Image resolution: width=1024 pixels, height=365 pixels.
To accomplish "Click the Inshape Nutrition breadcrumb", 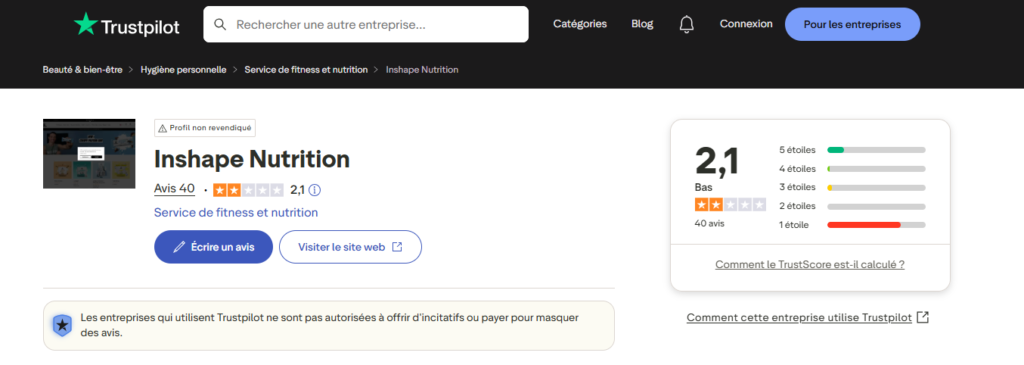I will click(422, 69).
